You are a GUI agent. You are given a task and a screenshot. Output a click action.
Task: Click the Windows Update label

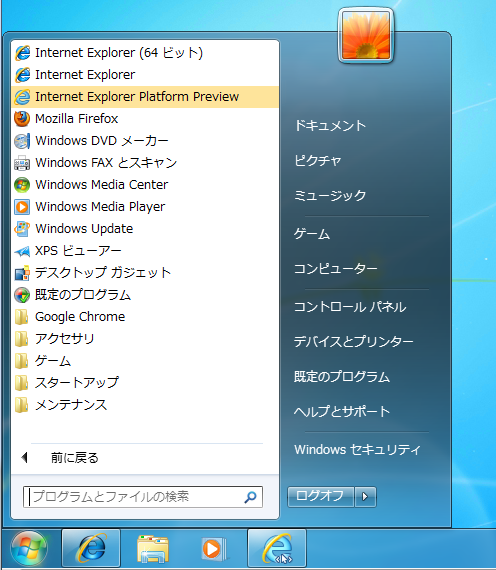pyautogui.click(x=84, y=229)
